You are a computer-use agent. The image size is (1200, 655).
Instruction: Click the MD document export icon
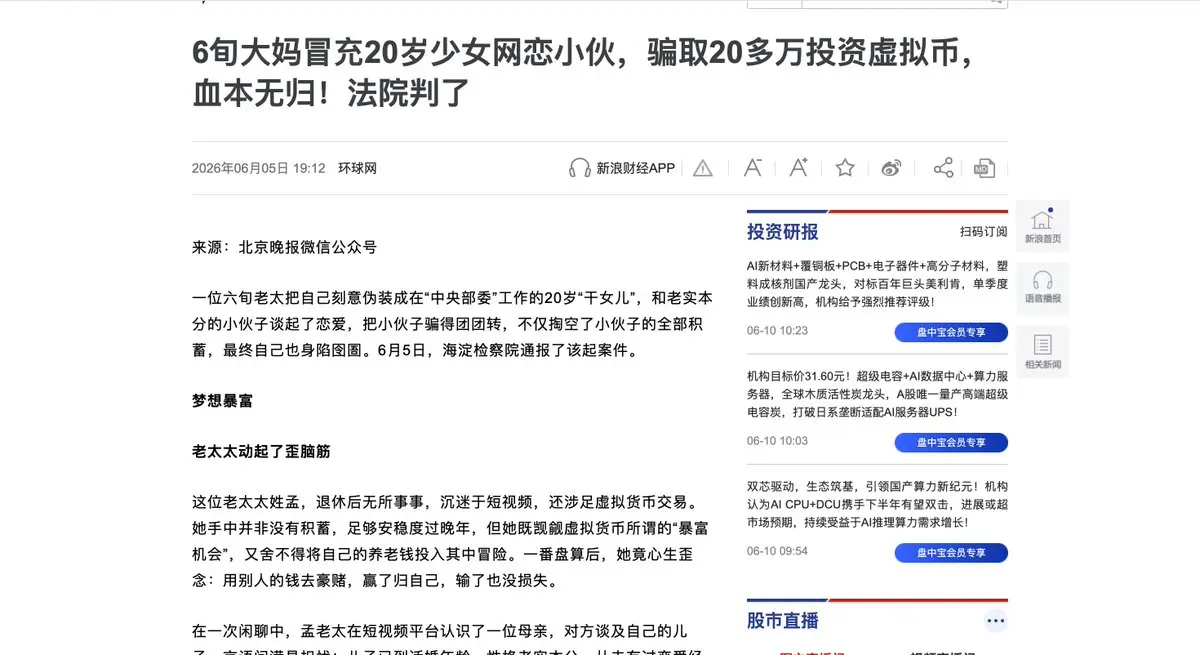pos(985,168)
